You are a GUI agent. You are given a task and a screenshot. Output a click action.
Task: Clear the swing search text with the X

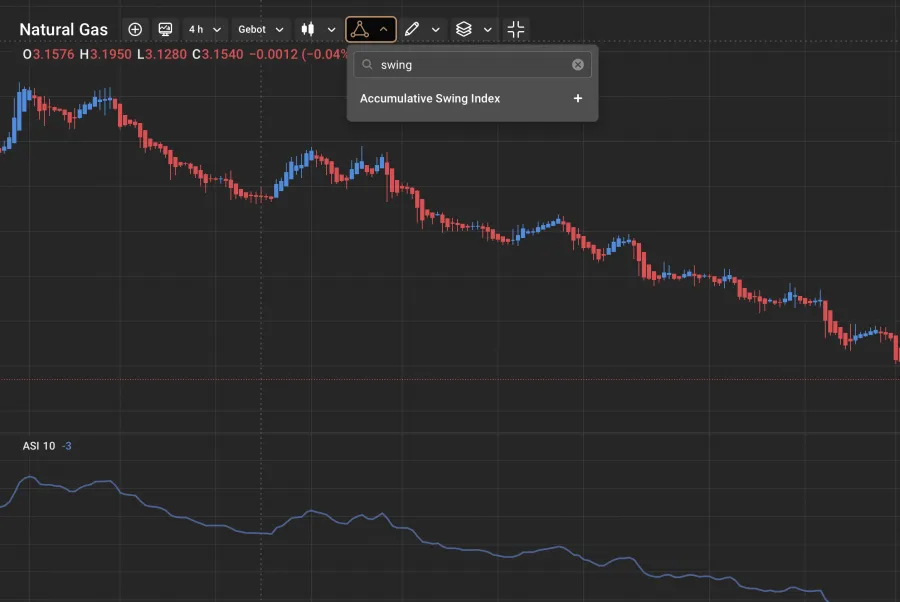pyautogui.click(x=578, y=64)
